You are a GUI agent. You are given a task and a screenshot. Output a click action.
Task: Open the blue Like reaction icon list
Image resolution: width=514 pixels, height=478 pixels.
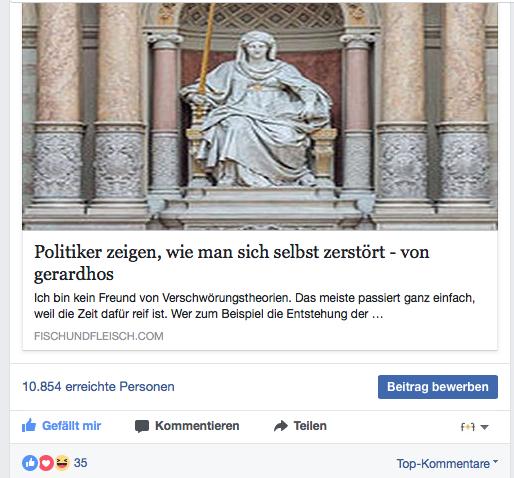click(x=30, y=463)
